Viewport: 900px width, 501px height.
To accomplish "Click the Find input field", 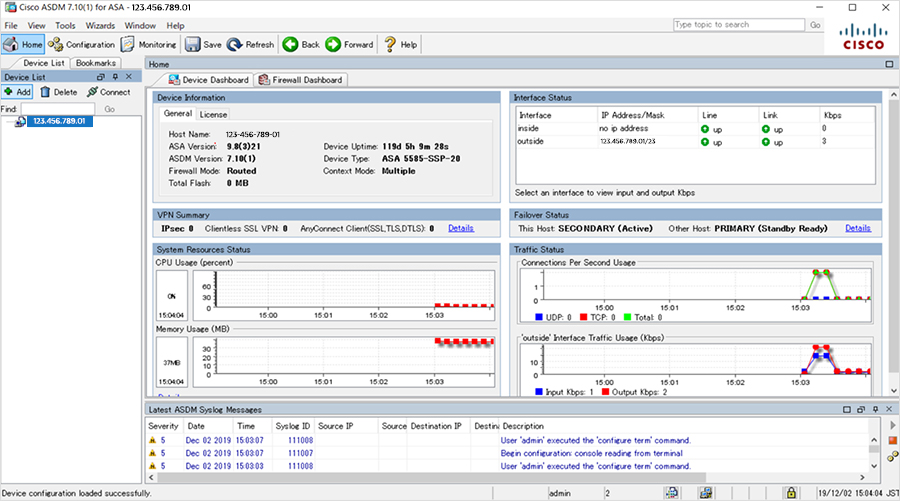I will (58, 109).
